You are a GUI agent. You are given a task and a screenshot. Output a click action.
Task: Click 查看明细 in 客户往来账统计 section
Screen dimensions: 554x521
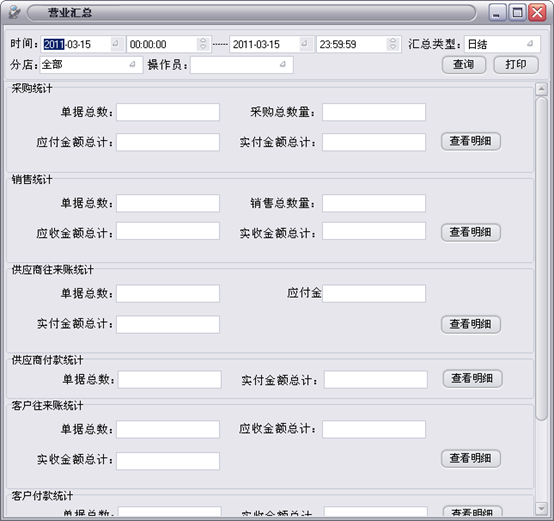coord(471,458)
